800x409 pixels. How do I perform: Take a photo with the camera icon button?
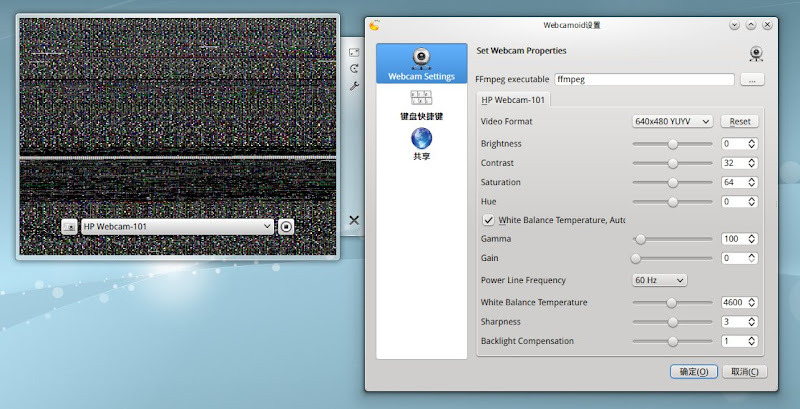[69, 226]
